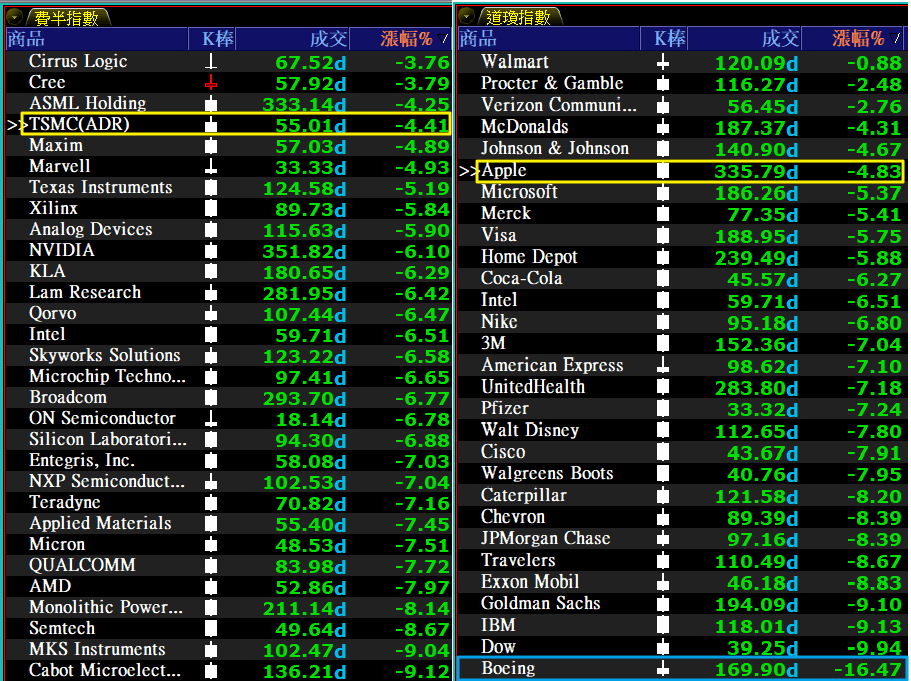Click 商品 column header in 道瓊指數 panel

click(x=548, y=38)
